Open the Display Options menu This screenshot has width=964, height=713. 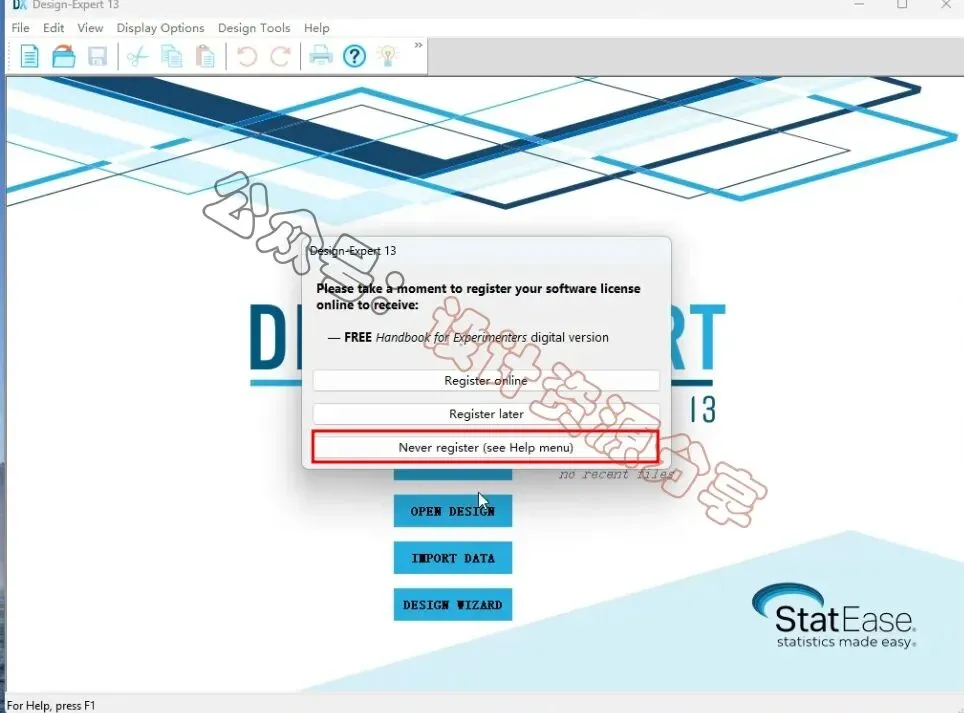click(160, 28)
